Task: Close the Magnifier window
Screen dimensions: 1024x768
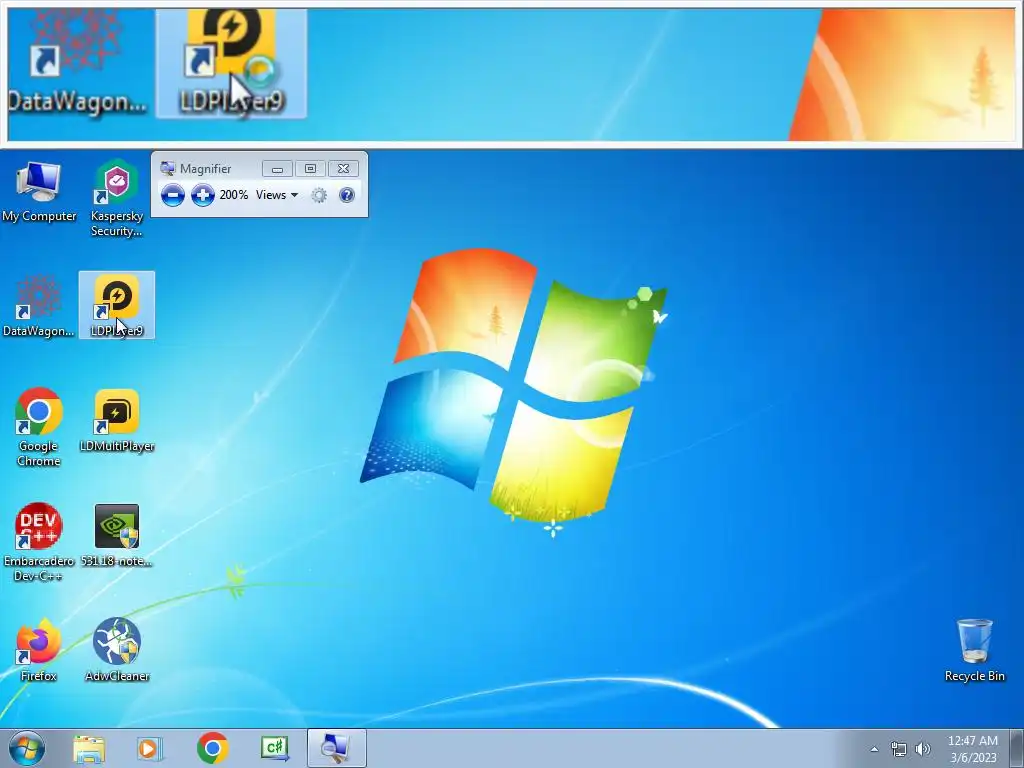Action: coord(343,168)
